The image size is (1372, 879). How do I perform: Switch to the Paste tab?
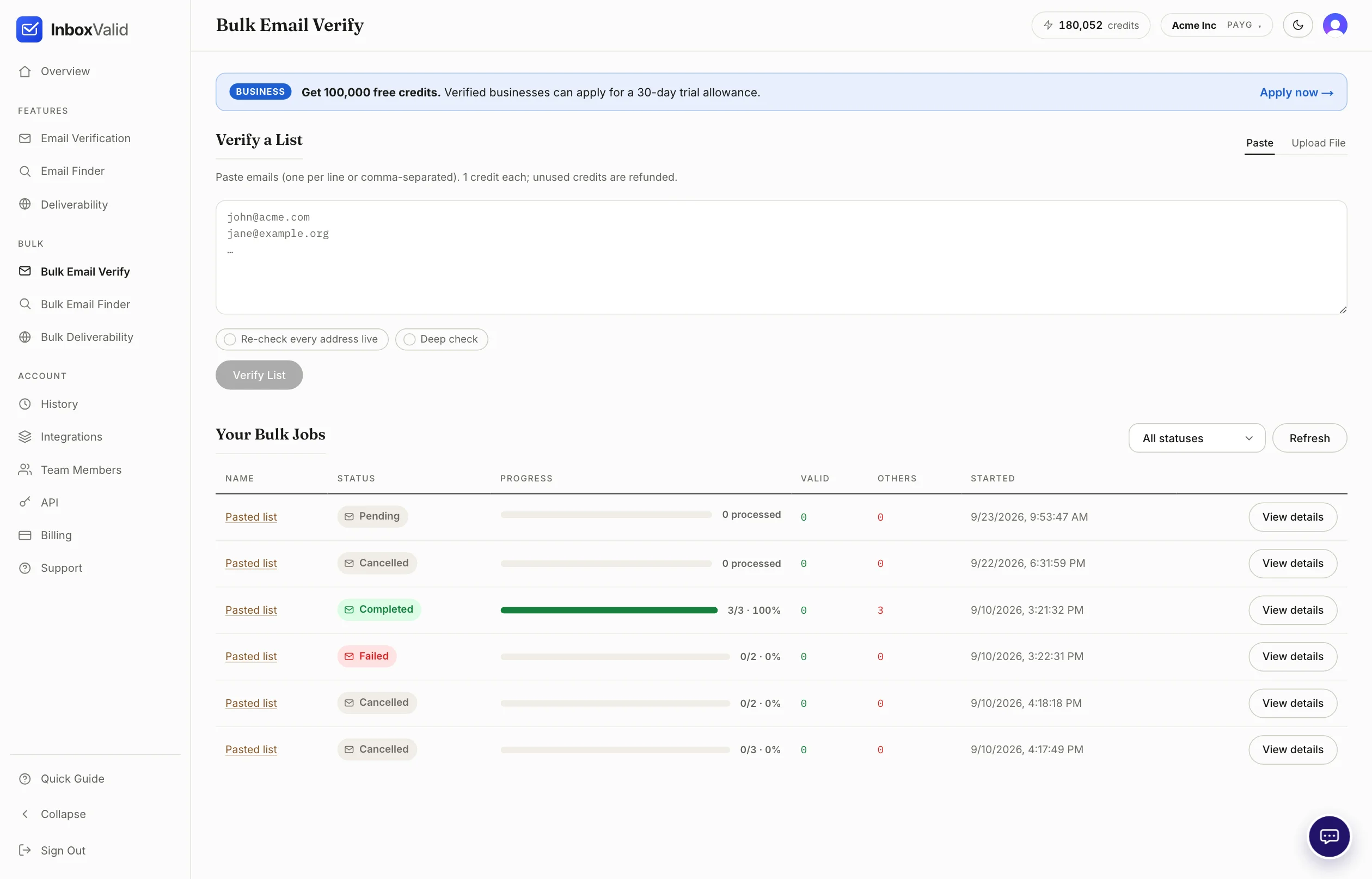(1260, 143)
